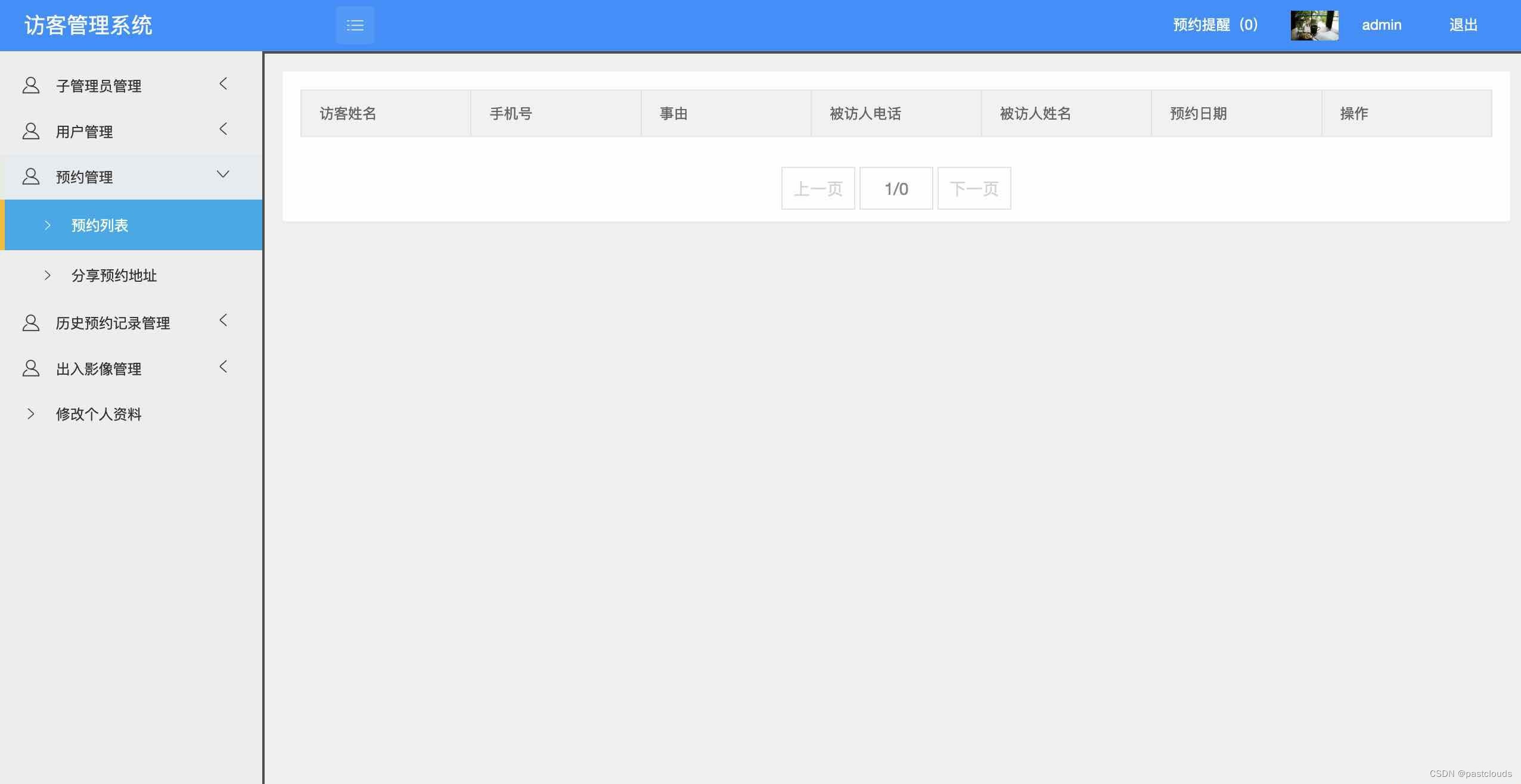This screenshot has width=1521, height=784.
Task: Click the 预约日期 column header
Action: pos(1237,113)
